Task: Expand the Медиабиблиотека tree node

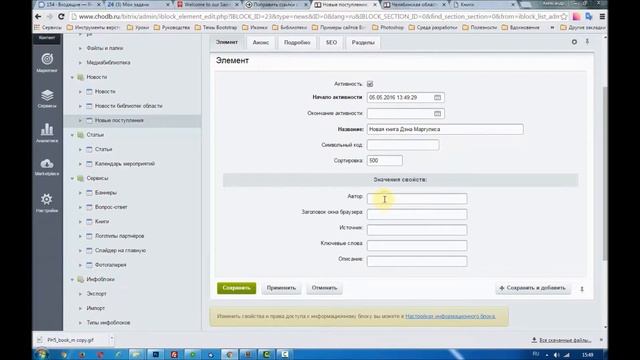Action: (x=80, y=63)
